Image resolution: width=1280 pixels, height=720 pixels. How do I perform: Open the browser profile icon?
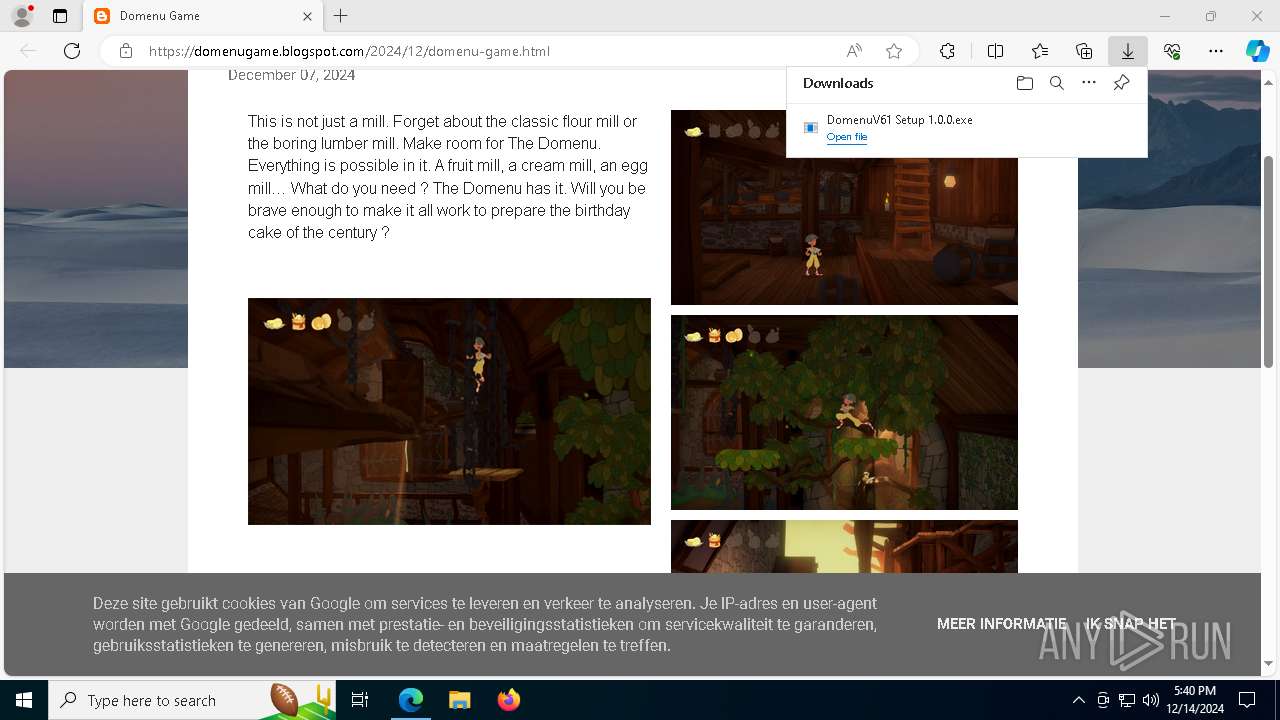point(22,16)
